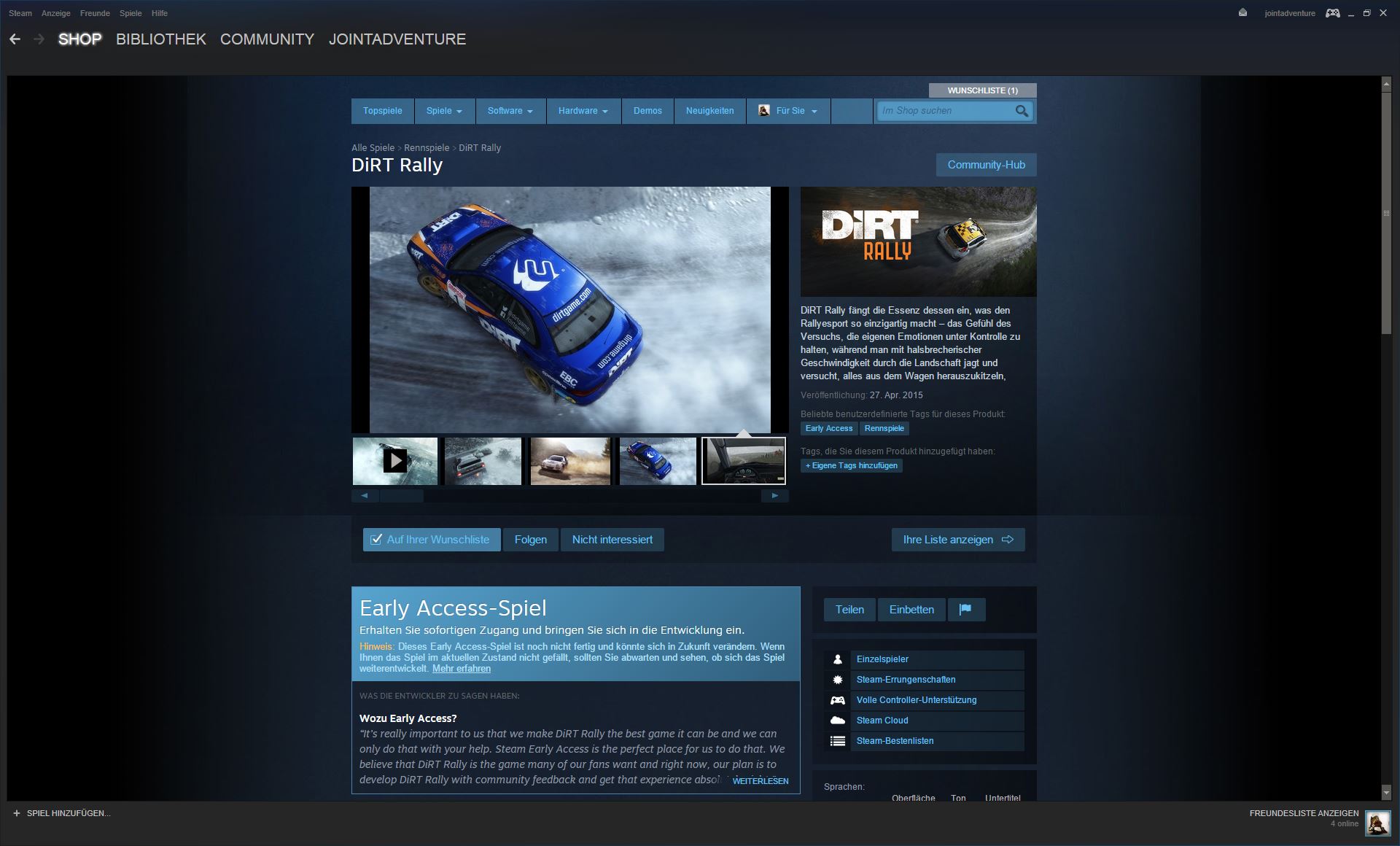Play the trailer video thumbnail
Viewport: 1400px width, 846px height.
point(395,461)
